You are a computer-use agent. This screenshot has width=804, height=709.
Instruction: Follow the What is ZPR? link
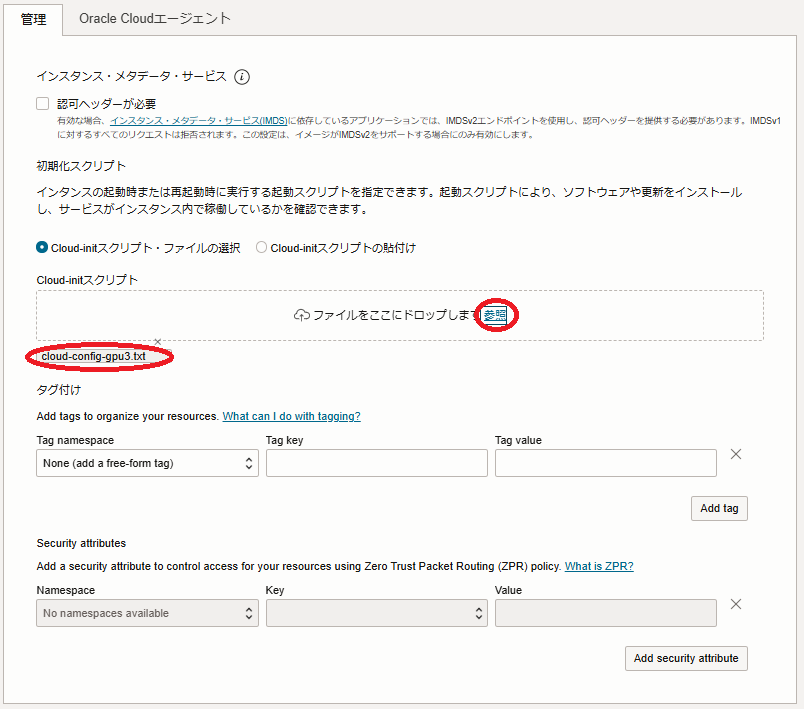point(598,566)
